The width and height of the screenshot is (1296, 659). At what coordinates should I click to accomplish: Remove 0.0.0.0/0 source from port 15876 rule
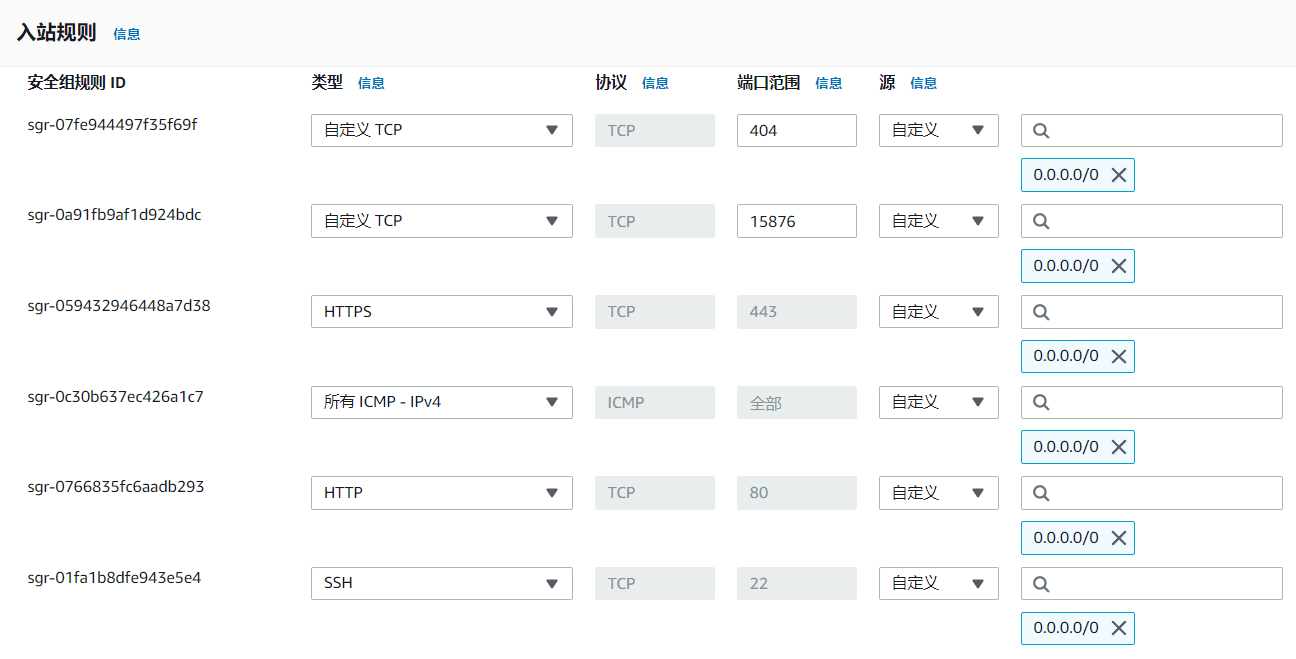pos(1118,266)
